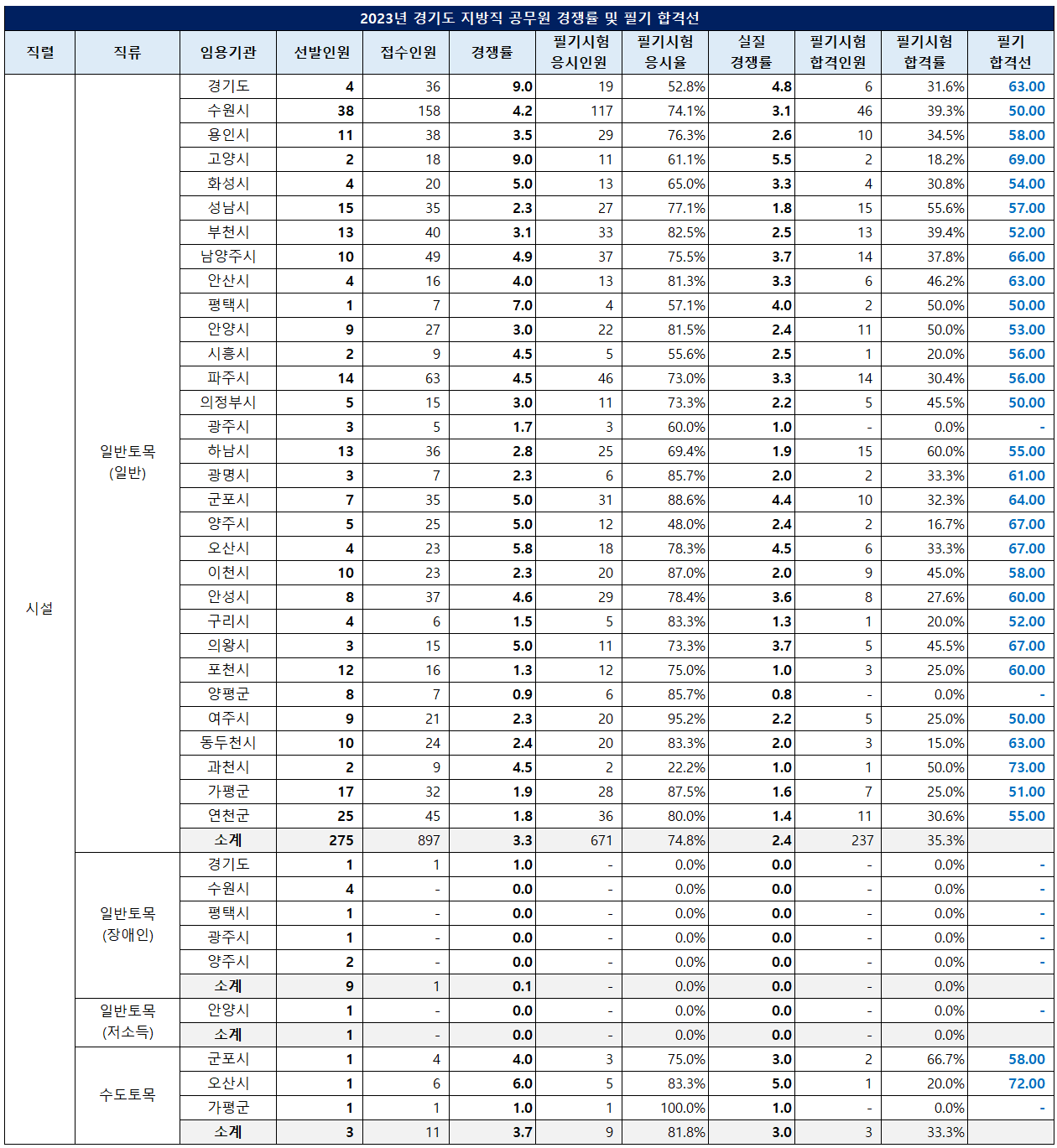The image size is (1057, 1148).
Task: Click the '실질 경쟁률' column header
Action: coord(752,52)
